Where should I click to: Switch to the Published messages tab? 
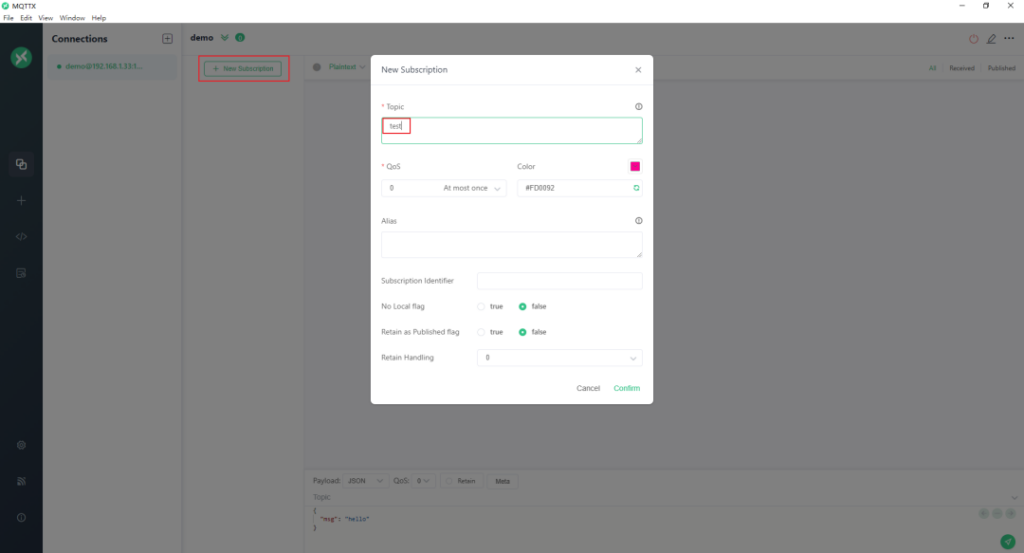tap(1001, 68)
